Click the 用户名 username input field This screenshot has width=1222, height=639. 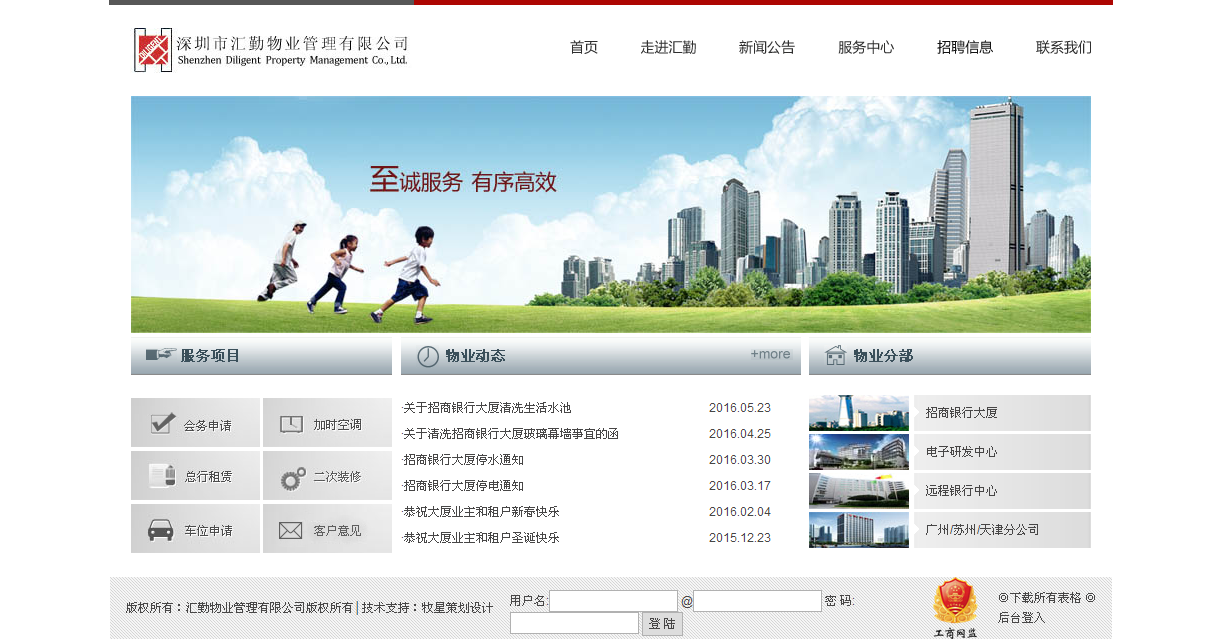614,601
